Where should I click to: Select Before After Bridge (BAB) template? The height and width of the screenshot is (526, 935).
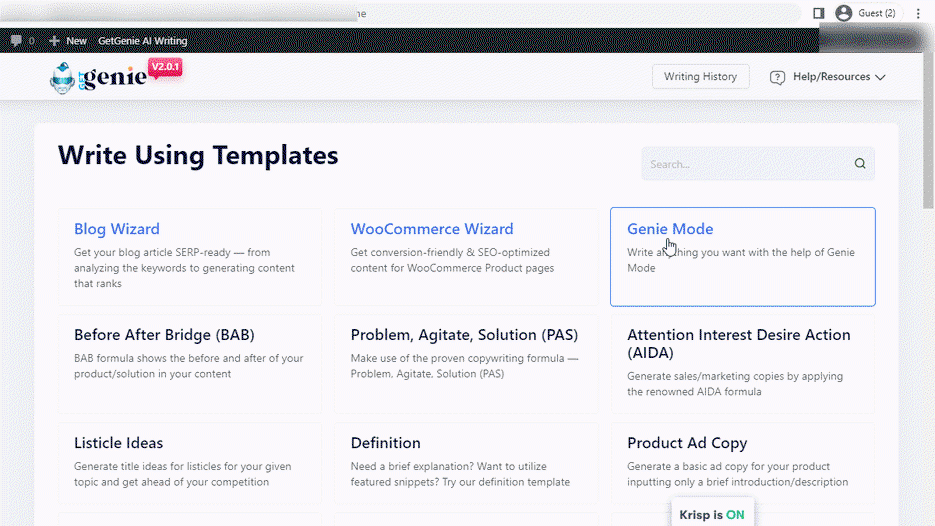[x=190, y=364]
